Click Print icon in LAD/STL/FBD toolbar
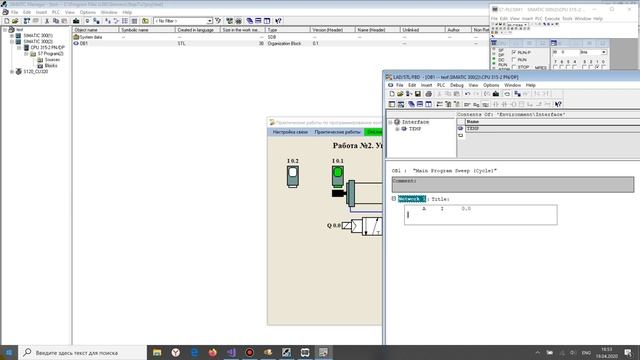This screenshot has width=640, height=360. 429,94
